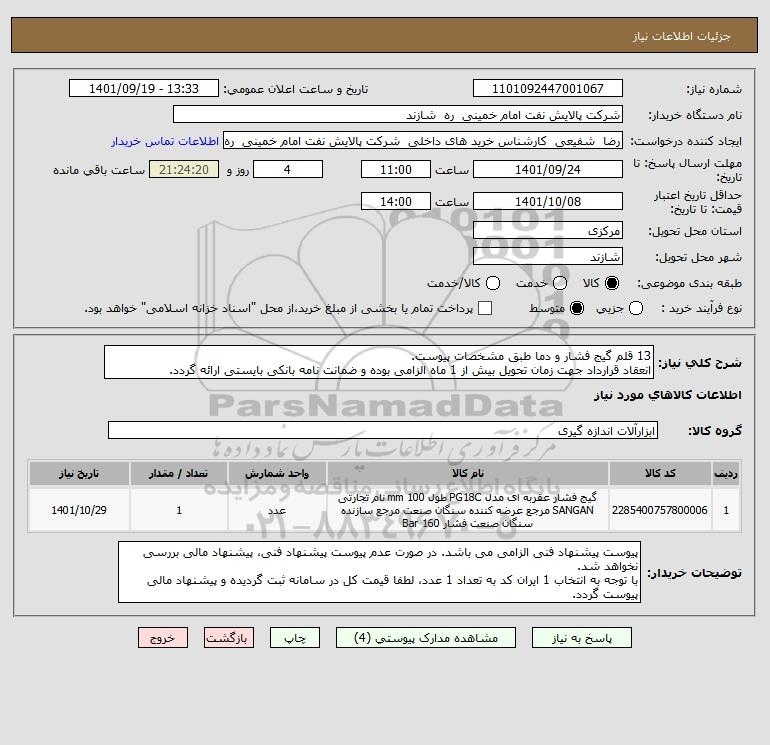770x745 pixels.
Task: Click the پاسخ به نیاز button
Action: pos(581,638)
